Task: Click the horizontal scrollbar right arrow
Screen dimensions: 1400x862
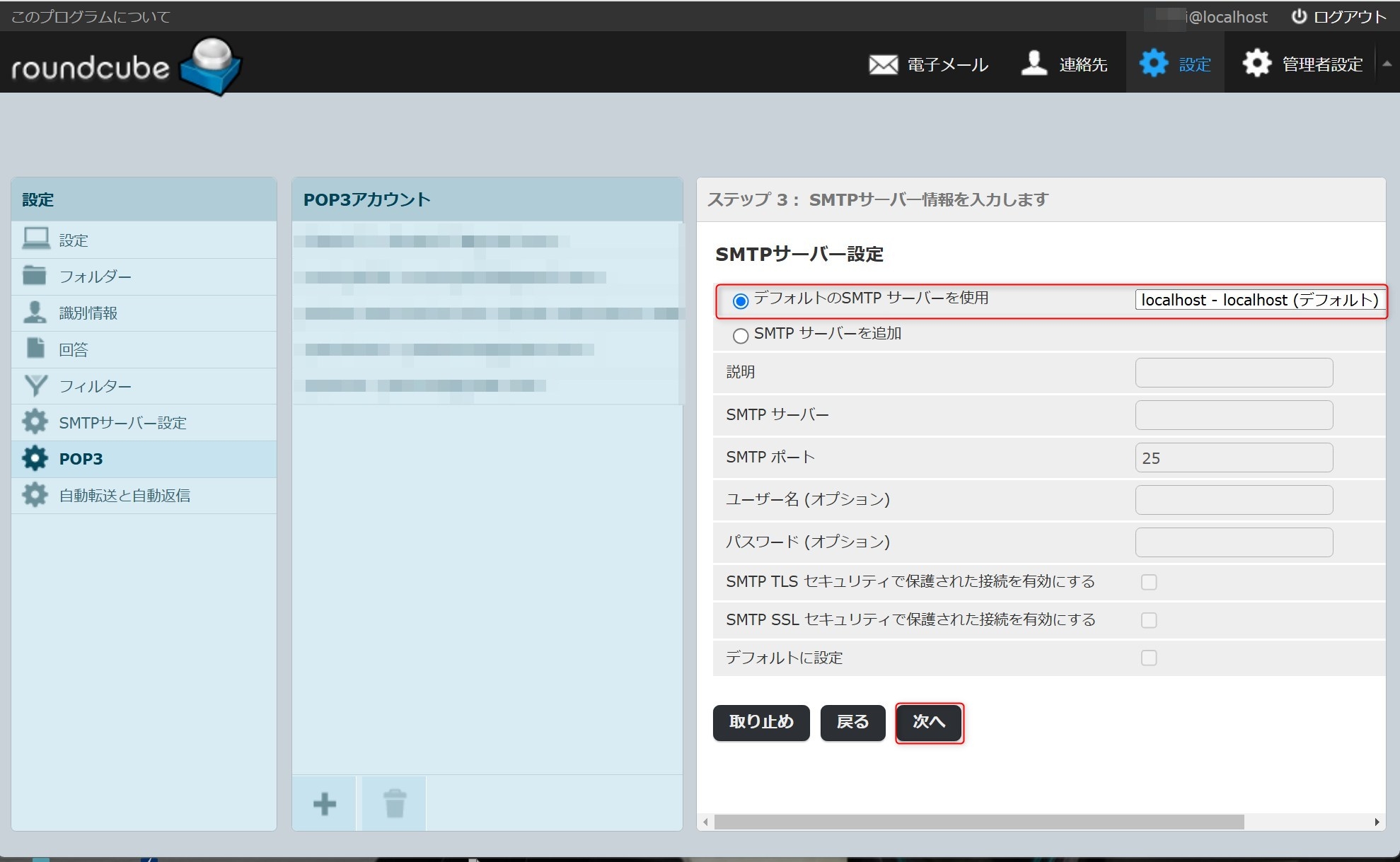Action: [x=1376, y=822]
